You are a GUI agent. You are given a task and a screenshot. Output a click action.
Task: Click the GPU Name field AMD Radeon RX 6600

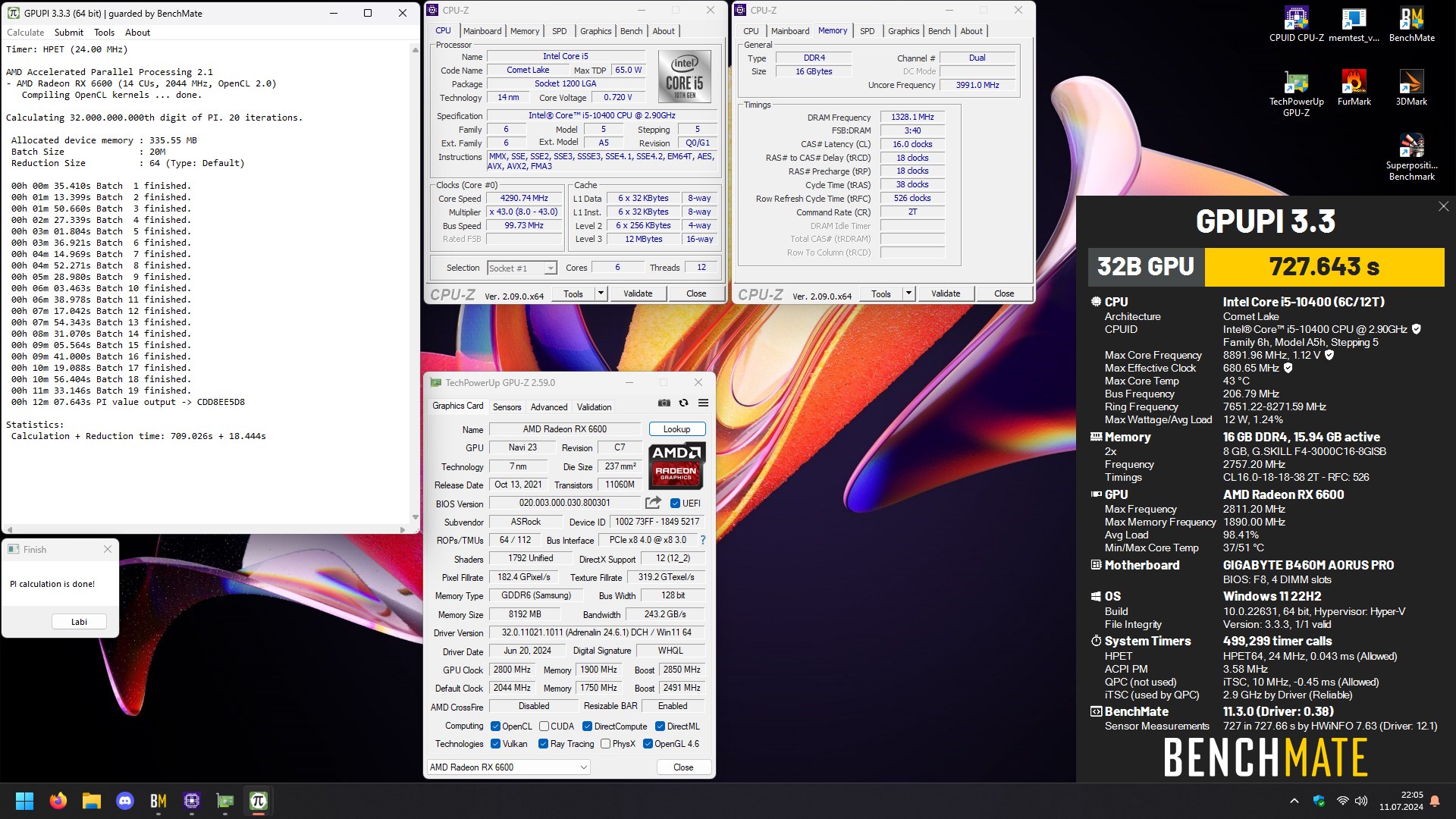tap(564, 428)
